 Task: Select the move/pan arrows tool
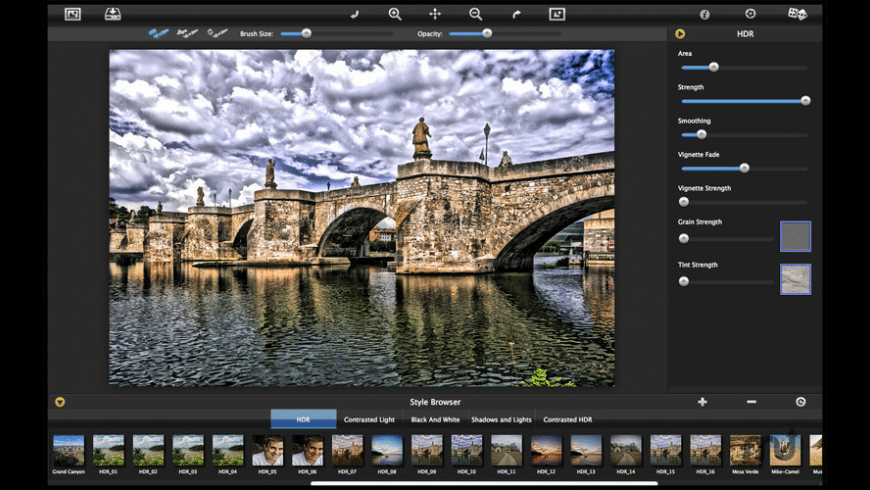click(435, 14)
